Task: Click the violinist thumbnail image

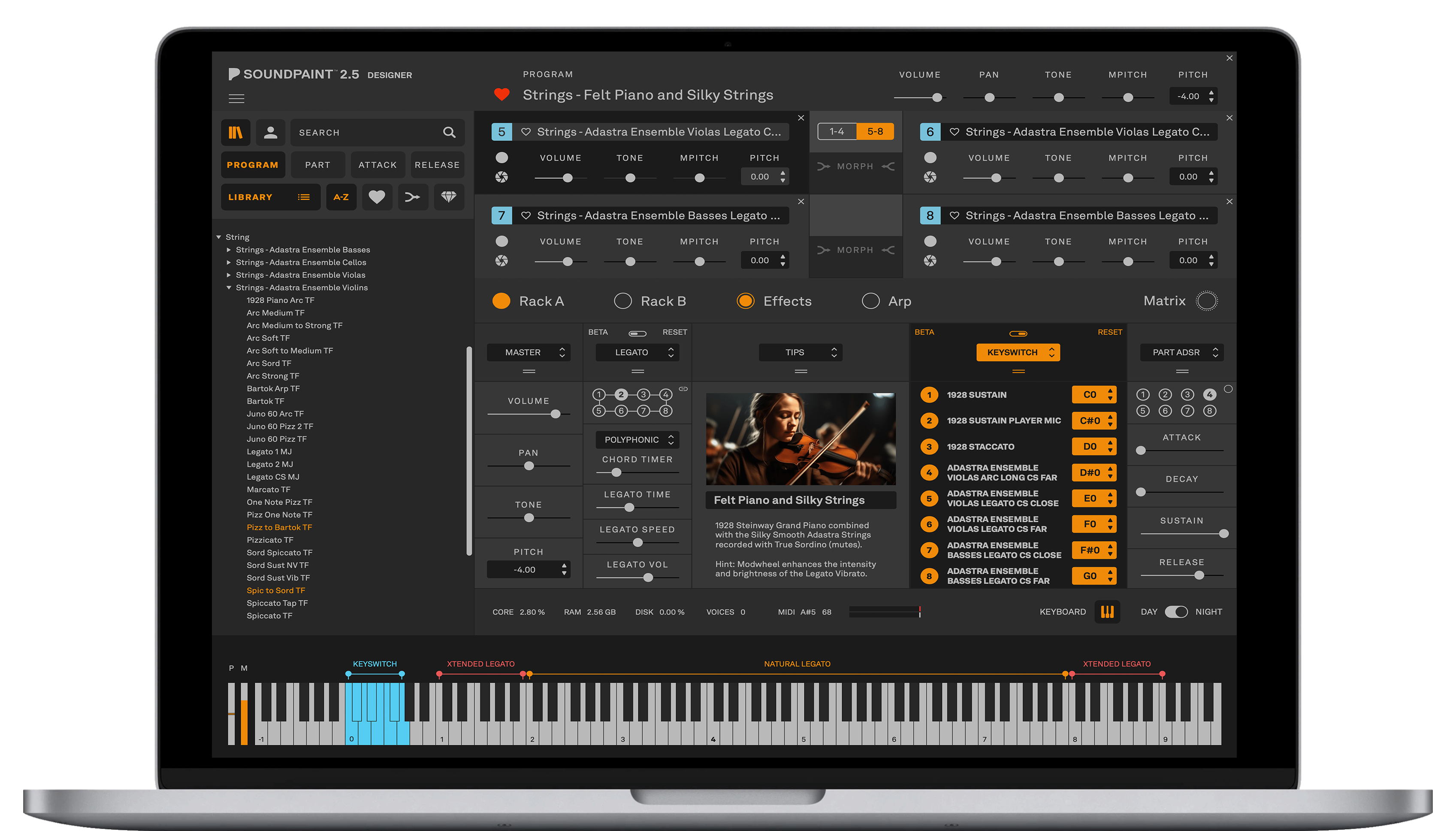Action: [x=800, y=439]
